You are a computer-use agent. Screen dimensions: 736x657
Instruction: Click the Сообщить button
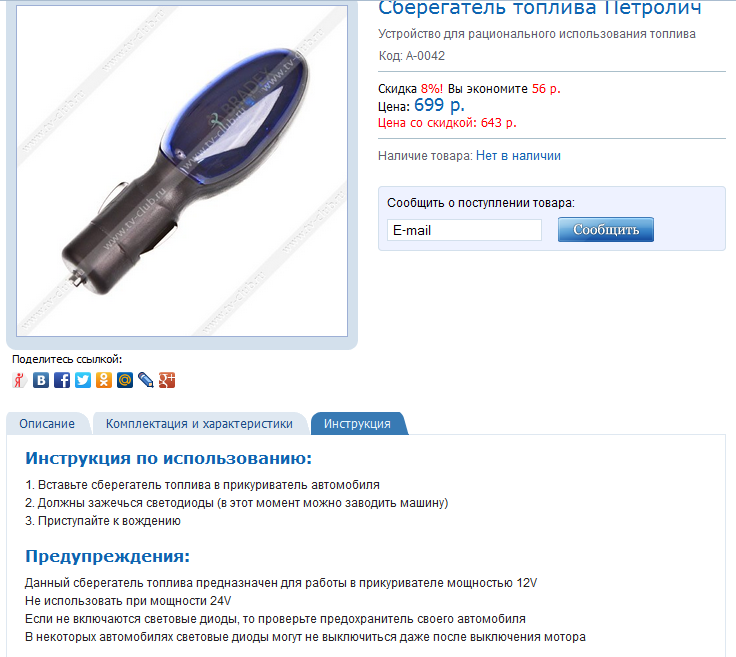coord(606,229)
